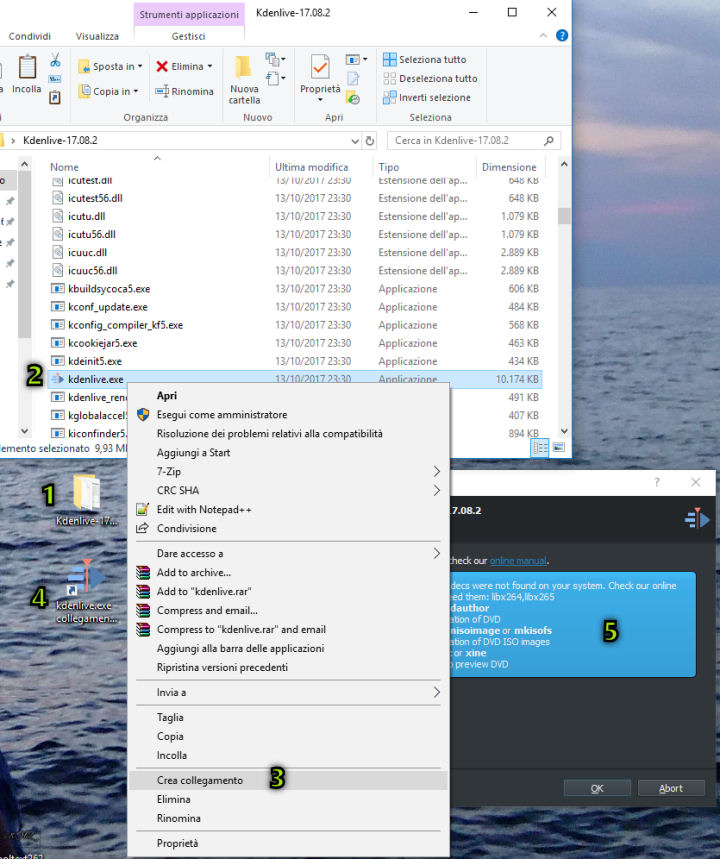Click the Notepad++ icon in context menu

(142, 509)
